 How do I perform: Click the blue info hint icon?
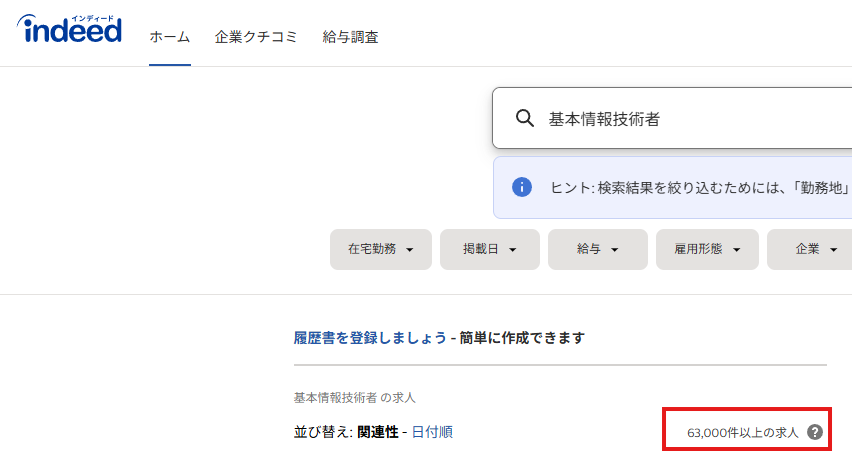point(522,187)
